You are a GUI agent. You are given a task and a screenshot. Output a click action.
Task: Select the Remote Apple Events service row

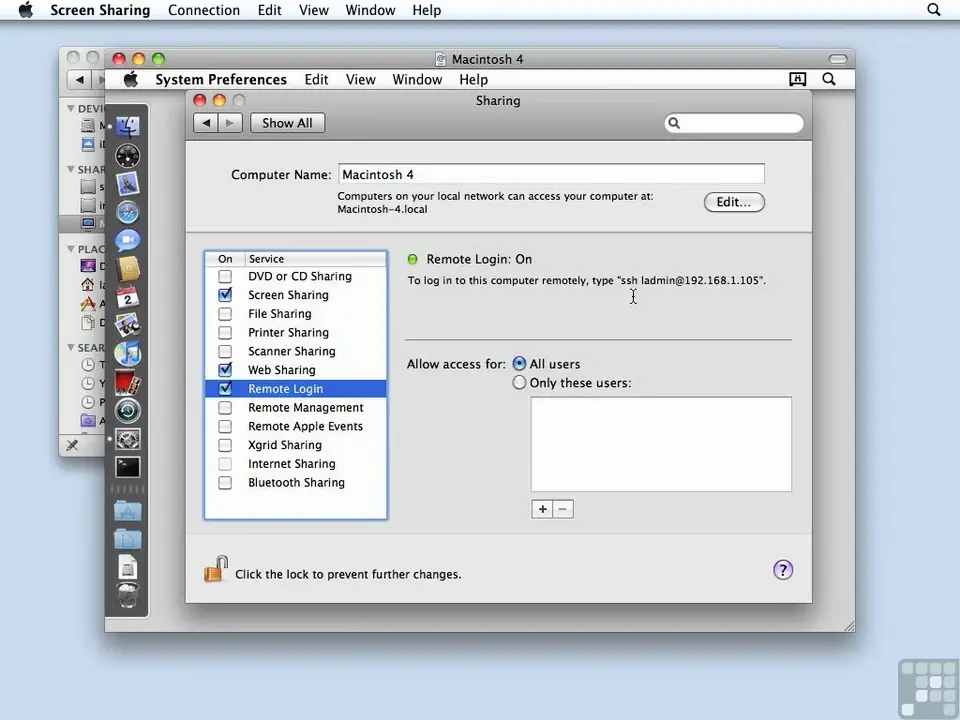click(296, 426)
